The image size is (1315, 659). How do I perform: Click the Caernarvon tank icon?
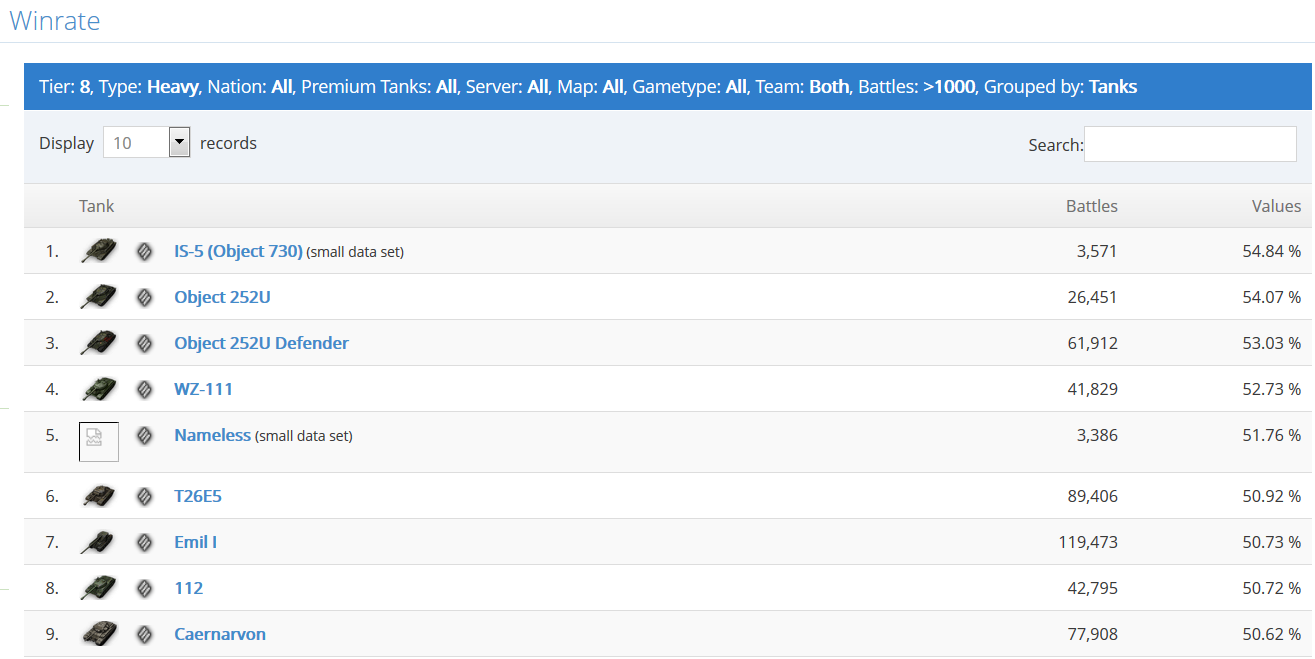(99, 634)
